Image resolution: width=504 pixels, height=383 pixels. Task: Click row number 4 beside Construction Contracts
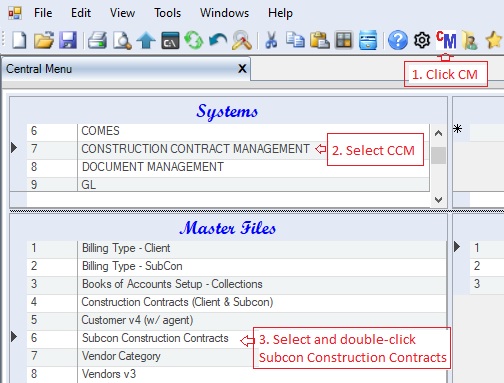click(x=34, y=302)
